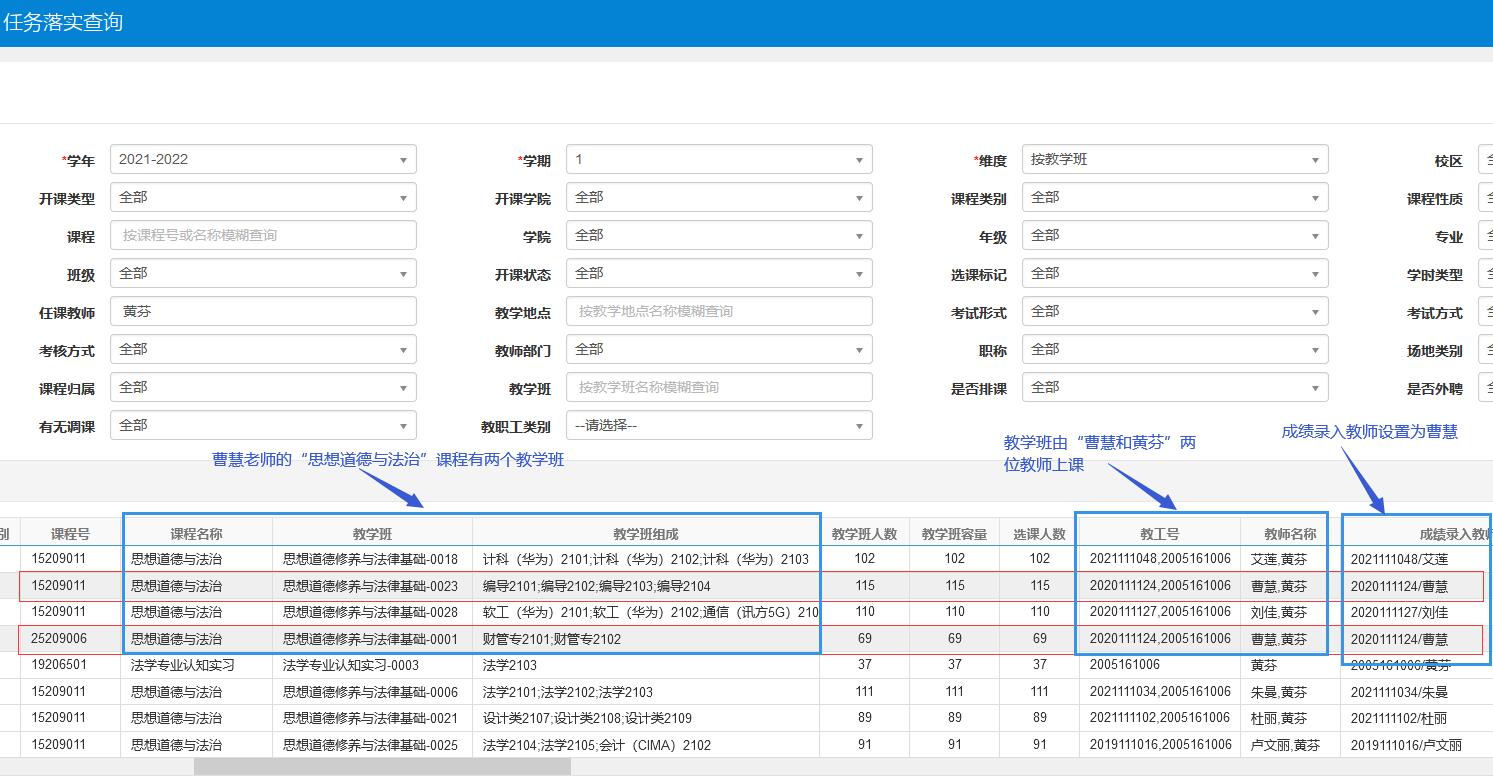Expand the 课程类别 dropdown

tap(1175, 198)
